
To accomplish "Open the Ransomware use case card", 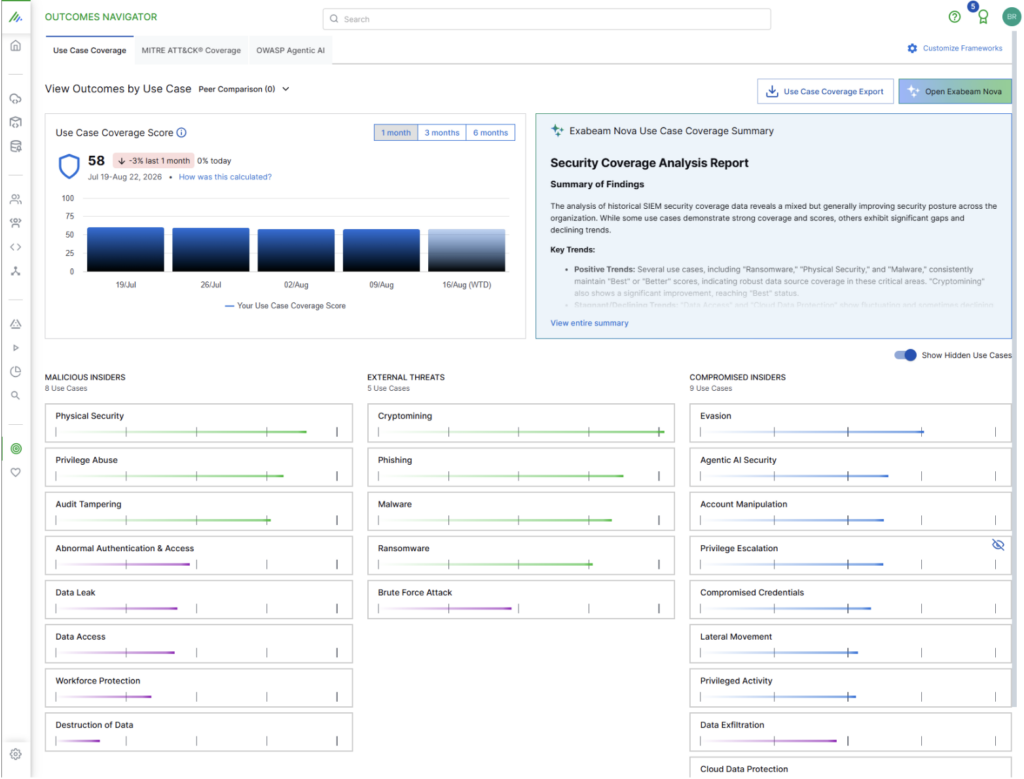I will [x=520, y=556].
